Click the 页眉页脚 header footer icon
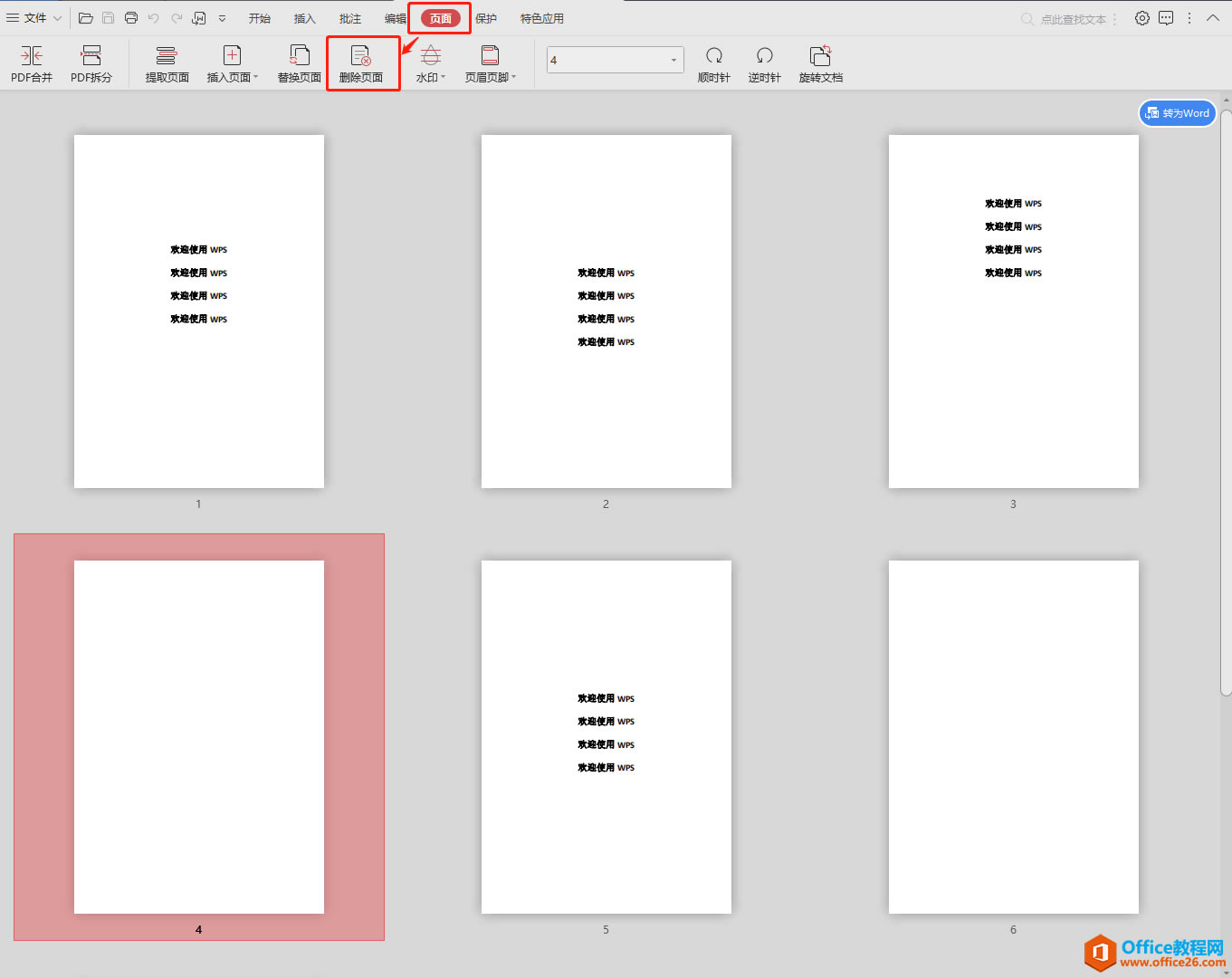The image size is (1232, 978). 490,55
